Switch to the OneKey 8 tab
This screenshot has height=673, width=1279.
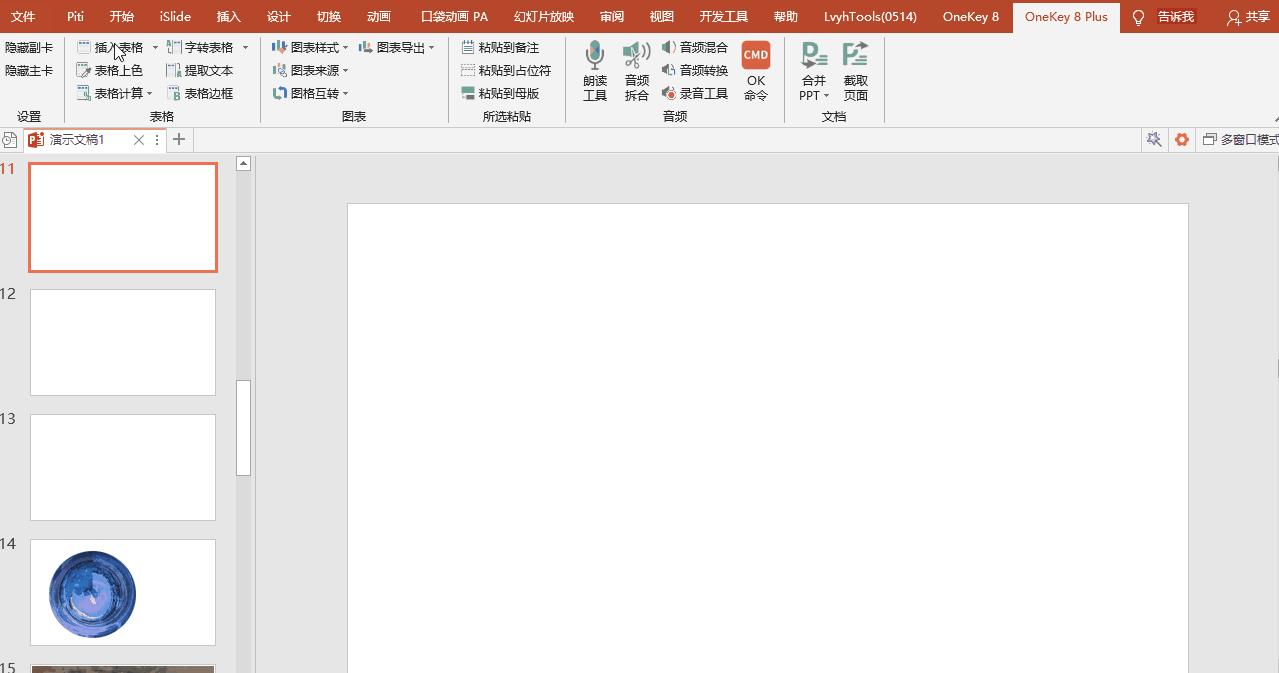[x=970, y=16]
